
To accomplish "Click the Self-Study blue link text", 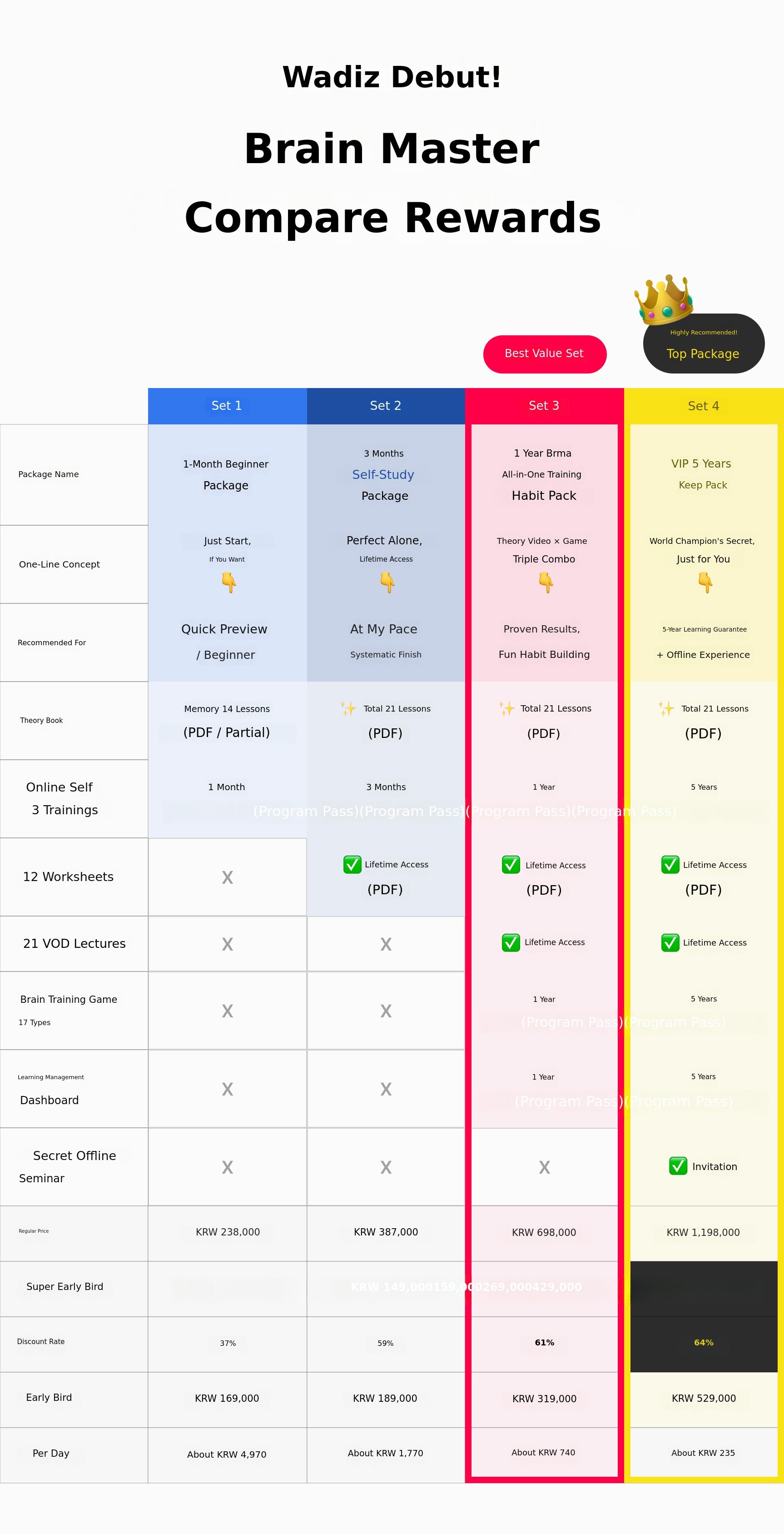I will 383,475.
